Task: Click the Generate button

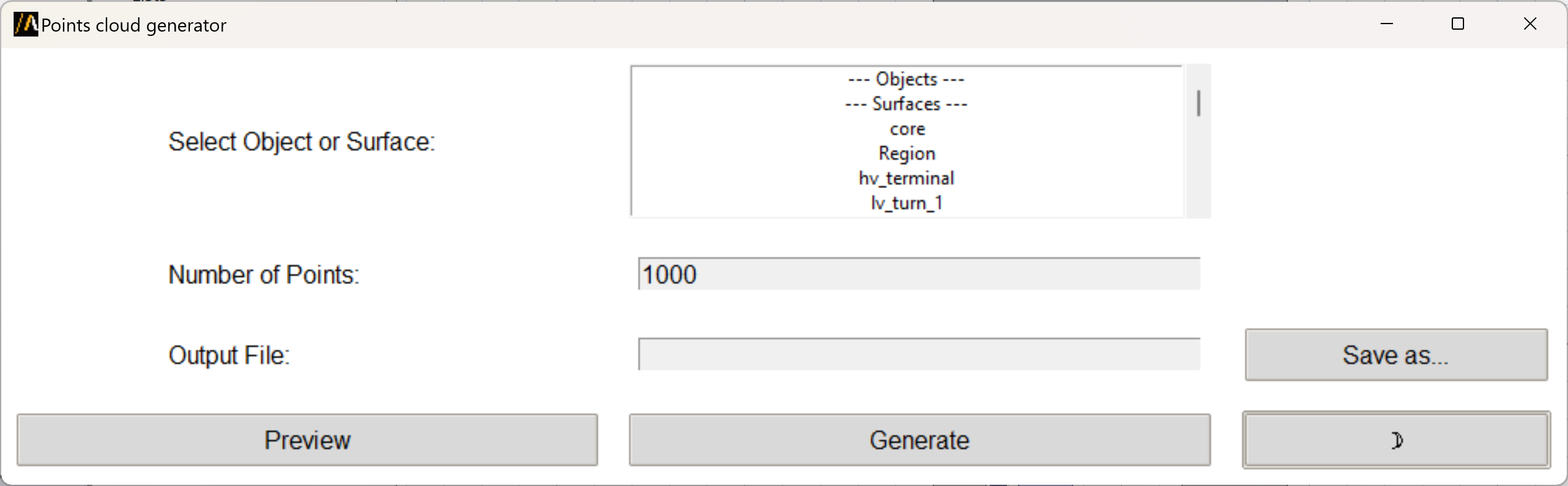Action: (x=919, y=440)
